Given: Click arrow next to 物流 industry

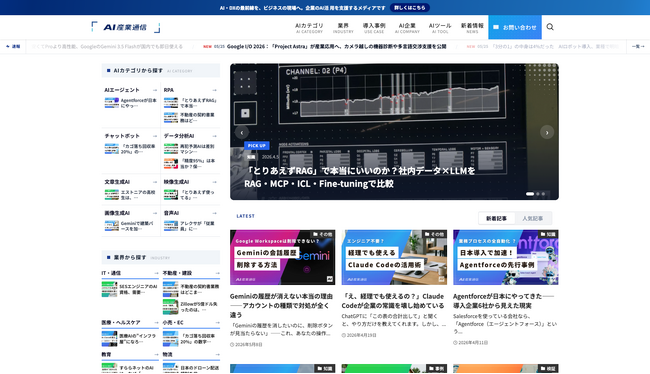Looking at the screenshot, I should coord(217,355).
